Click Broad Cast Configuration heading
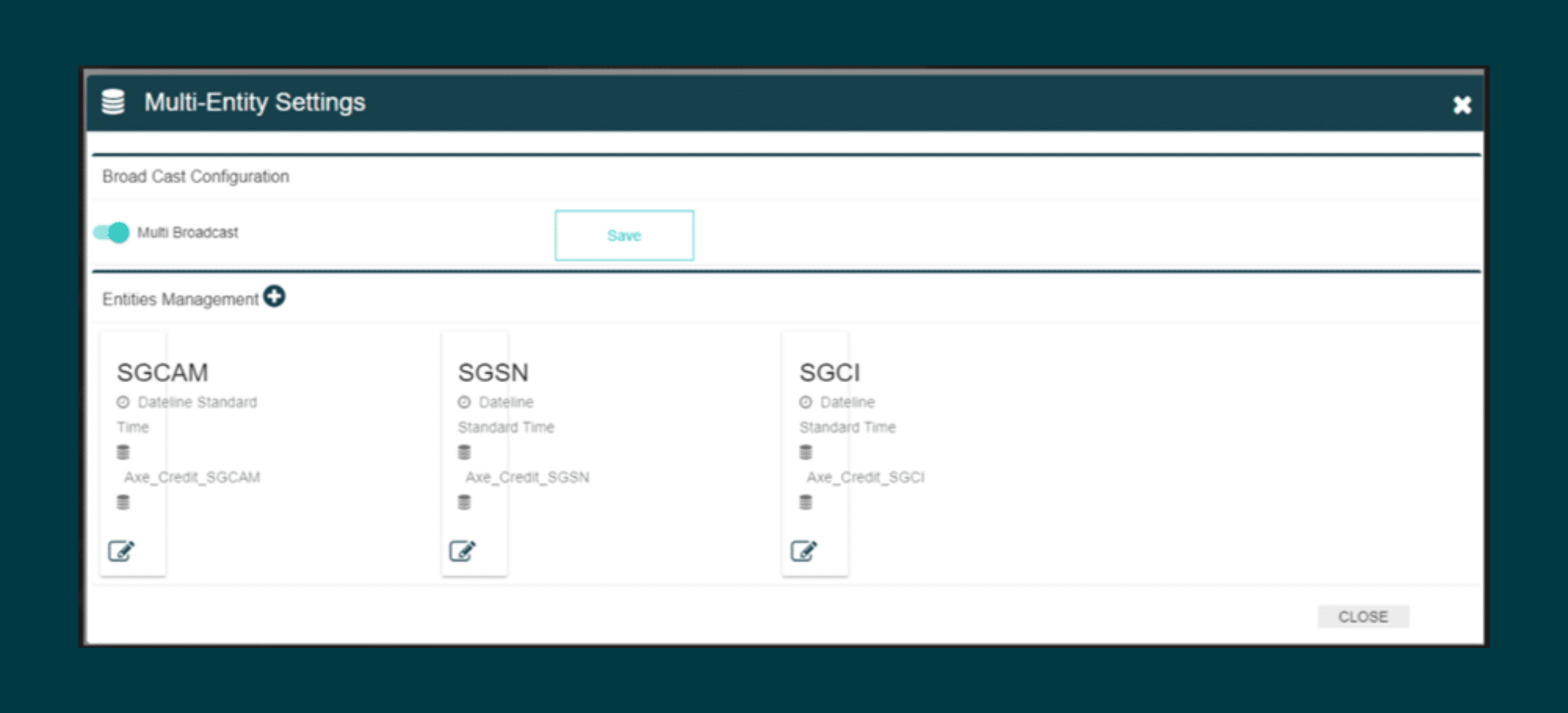Image resolution: width=1568 pixels, height=713 pixels. pyautogui.click(x=195, y=176)
